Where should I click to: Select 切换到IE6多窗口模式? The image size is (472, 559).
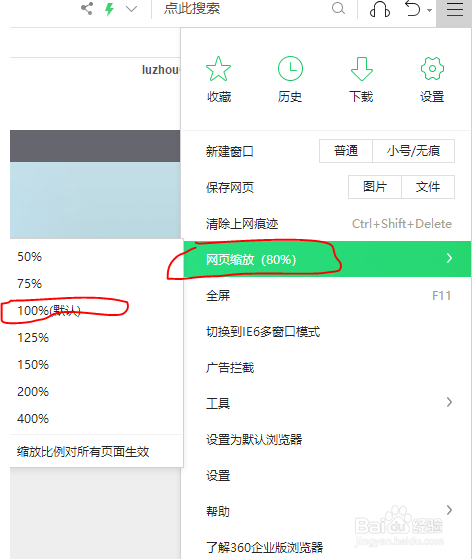coord(327,332)
